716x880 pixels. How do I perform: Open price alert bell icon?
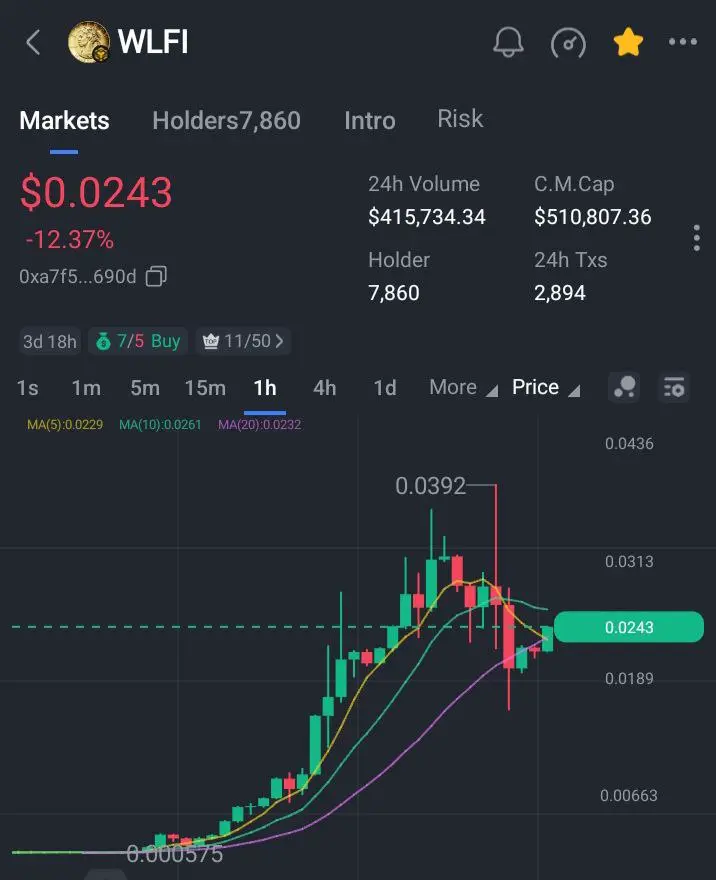pyautogui.click(x=508, y=42)
